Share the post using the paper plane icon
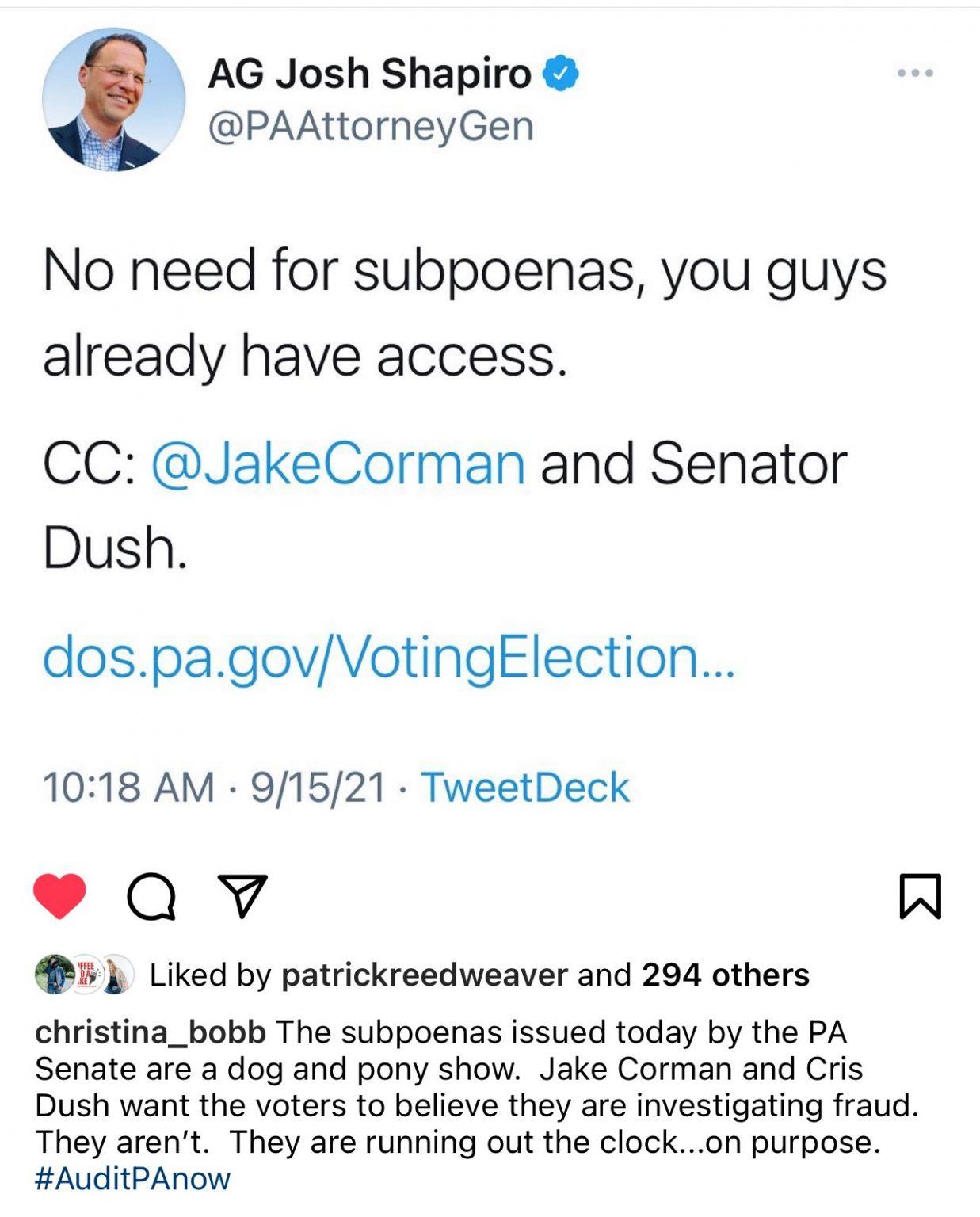 (242, 895)
